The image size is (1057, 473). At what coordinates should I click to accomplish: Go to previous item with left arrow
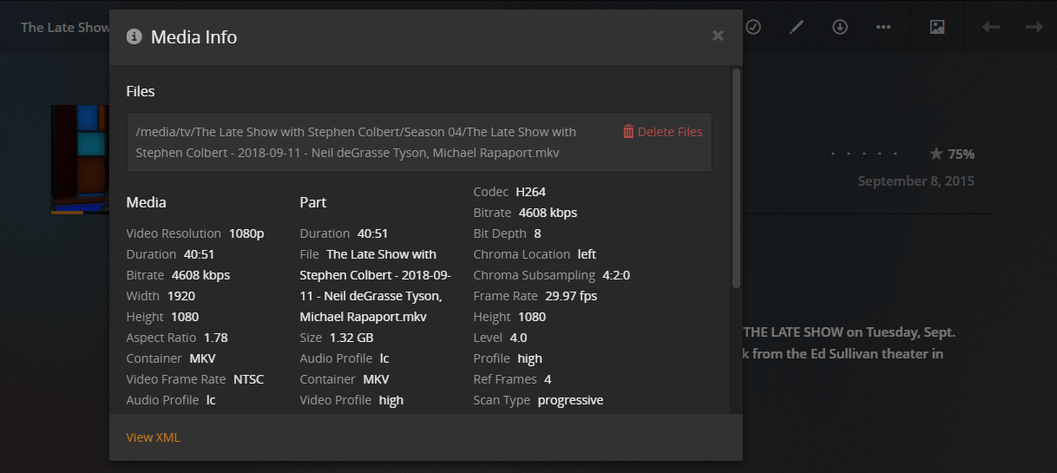coord(991,27)
